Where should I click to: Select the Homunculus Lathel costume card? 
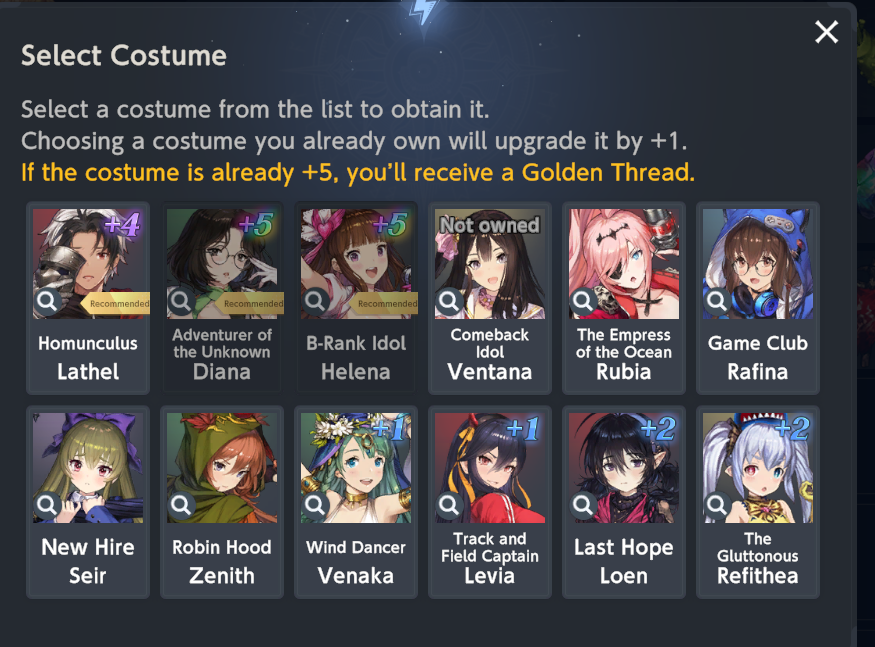click(x=88, y=298)
